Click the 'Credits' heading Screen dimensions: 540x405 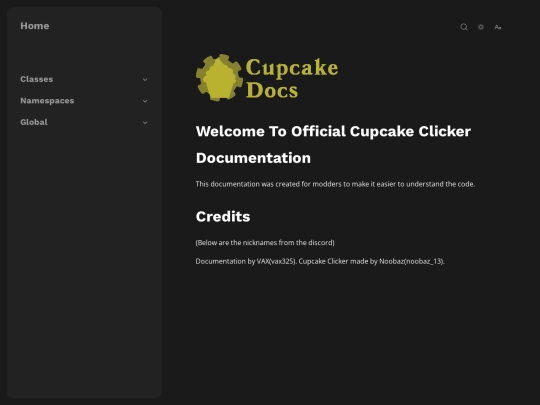(x=223, y=217)
